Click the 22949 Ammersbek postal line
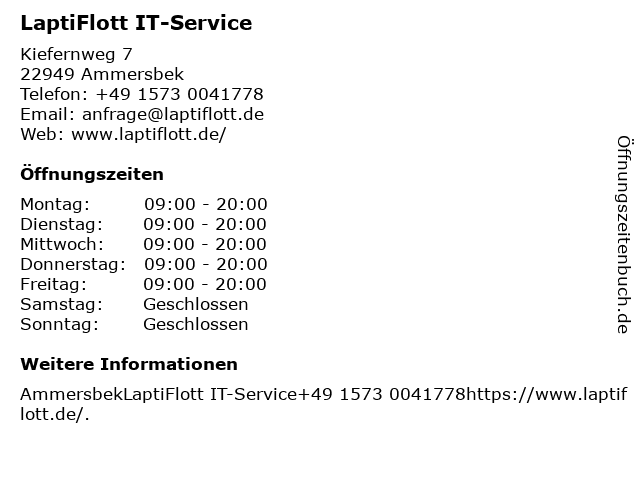Screen dimensions: 640x480 click(x=102, y=74)
